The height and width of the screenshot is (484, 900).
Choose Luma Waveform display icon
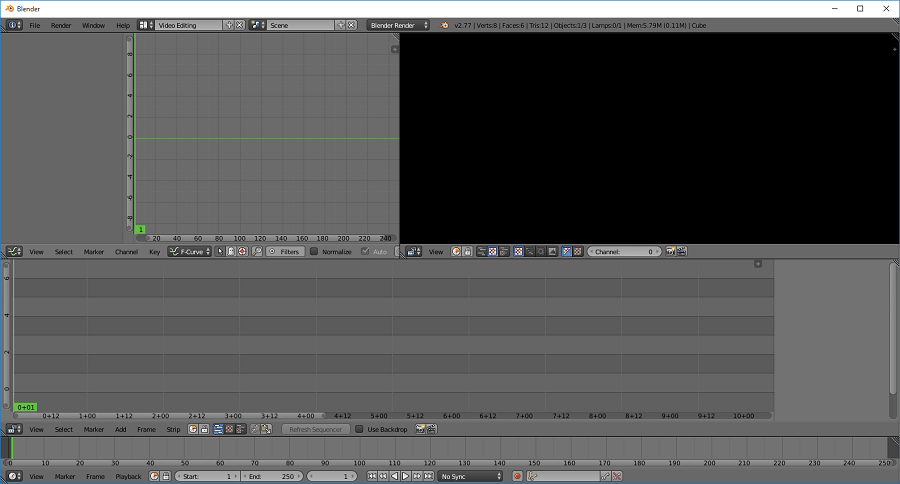529,251
